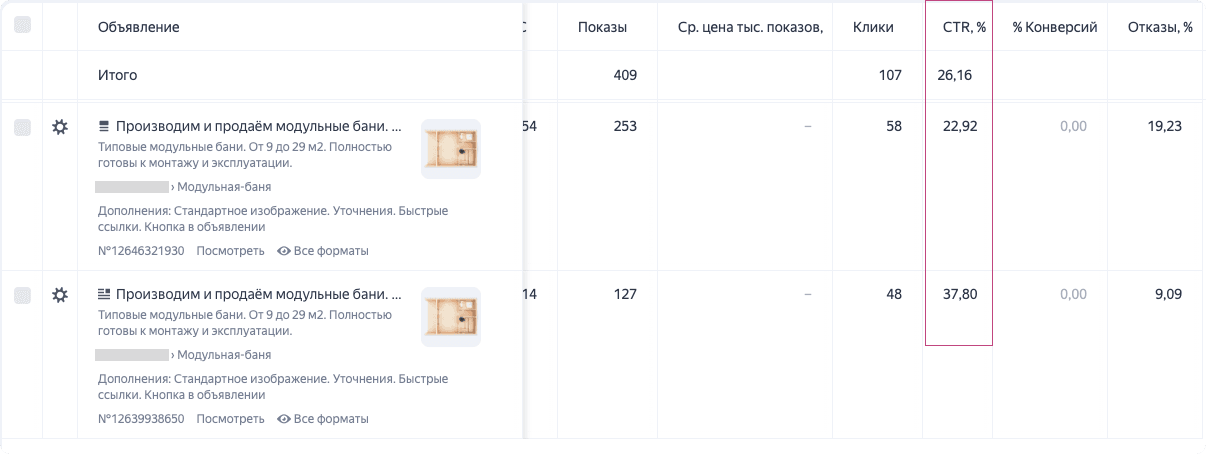Click "Все форматы" under the second ad
Viewport: 1206px width, 454px height.
click(x=331, y=419)
